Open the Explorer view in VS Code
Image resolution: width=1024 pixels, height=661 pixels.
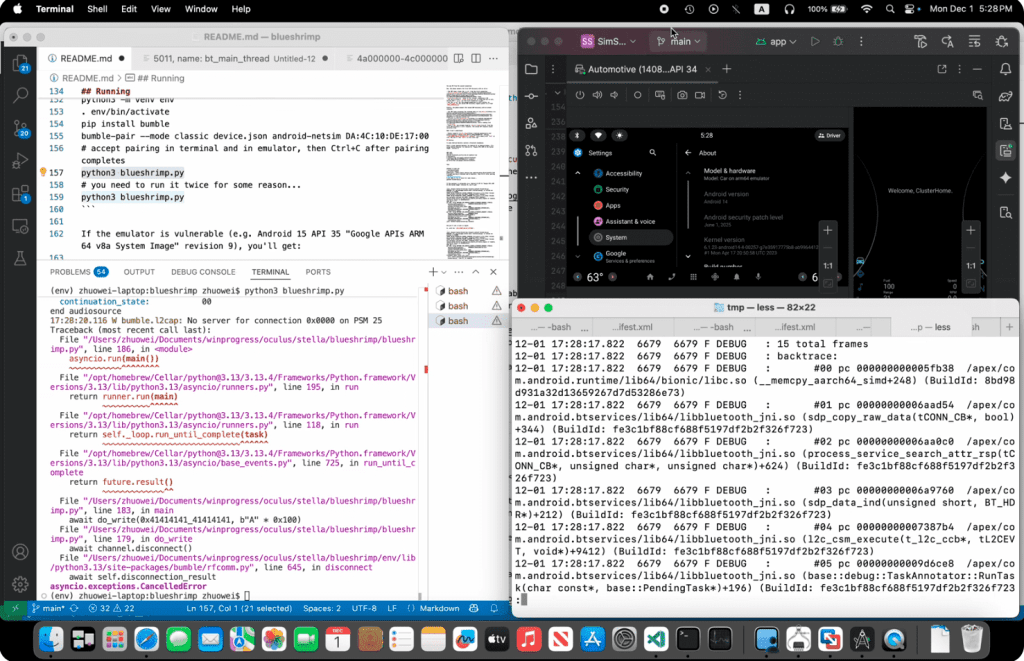tap(21, 63)
